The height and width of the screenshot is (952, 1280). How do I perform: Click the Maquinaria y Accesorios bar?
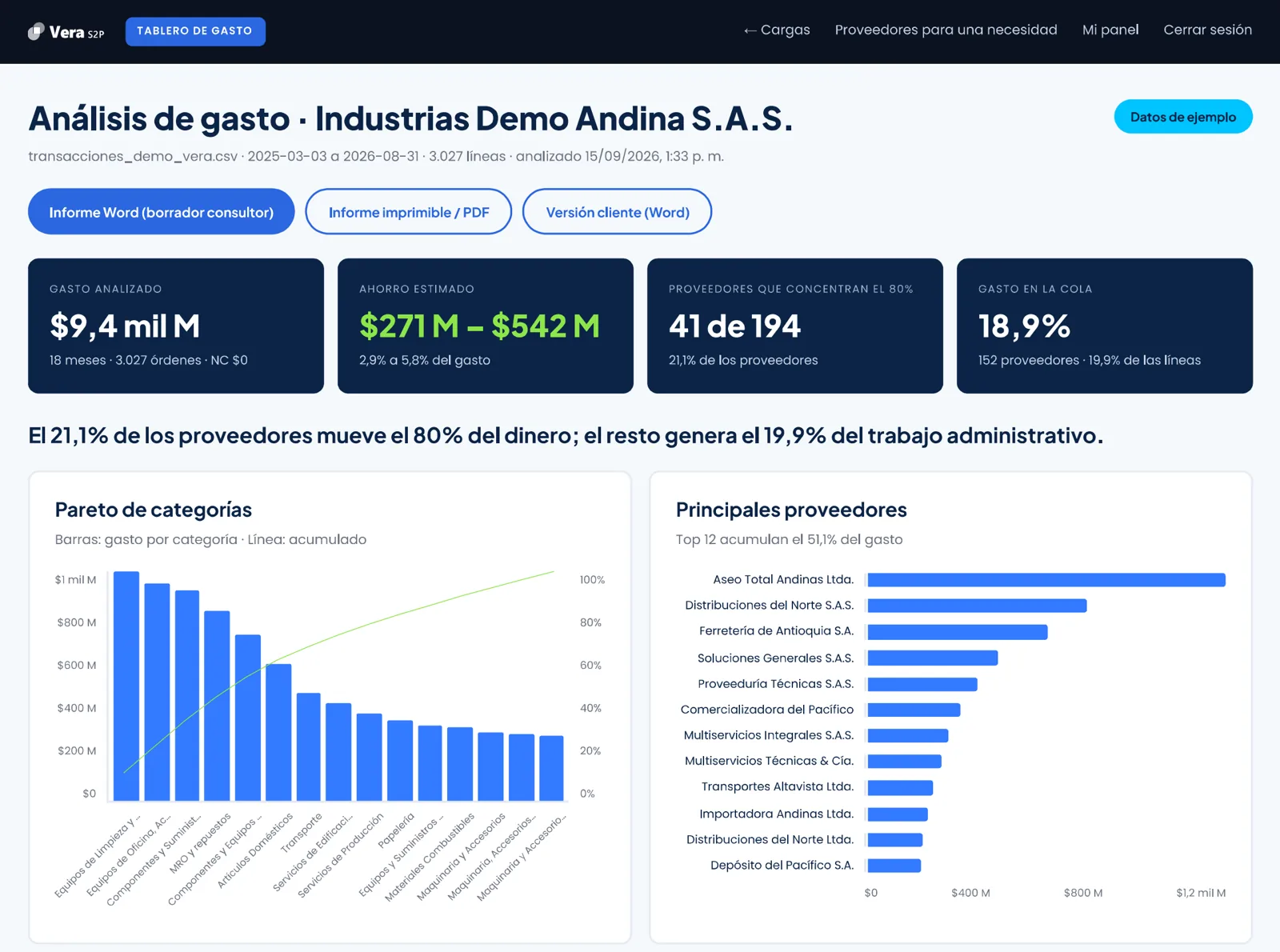490,766
